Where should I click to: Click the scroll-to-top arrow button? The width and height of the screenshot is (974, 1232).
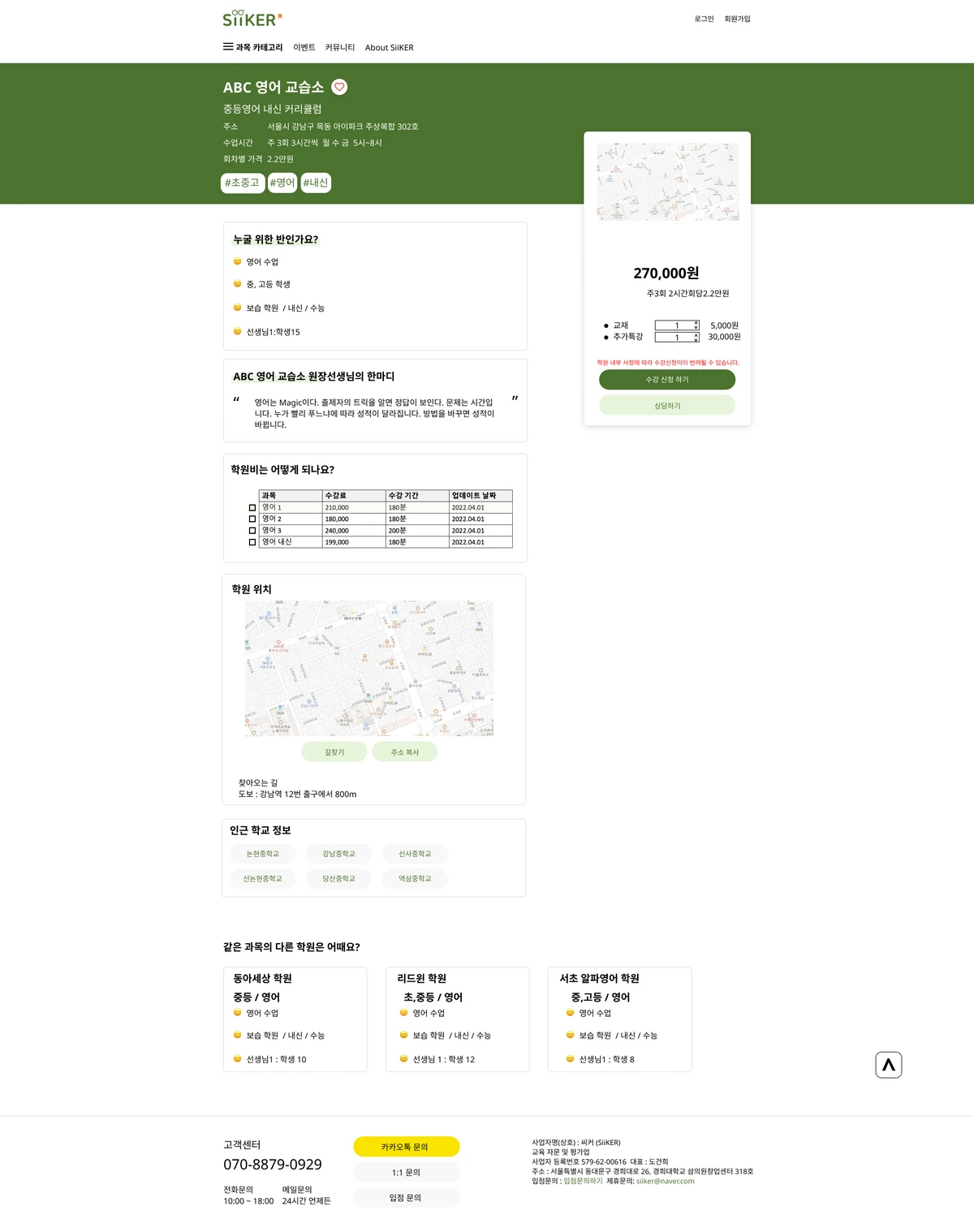click(x=889, y=1065)
